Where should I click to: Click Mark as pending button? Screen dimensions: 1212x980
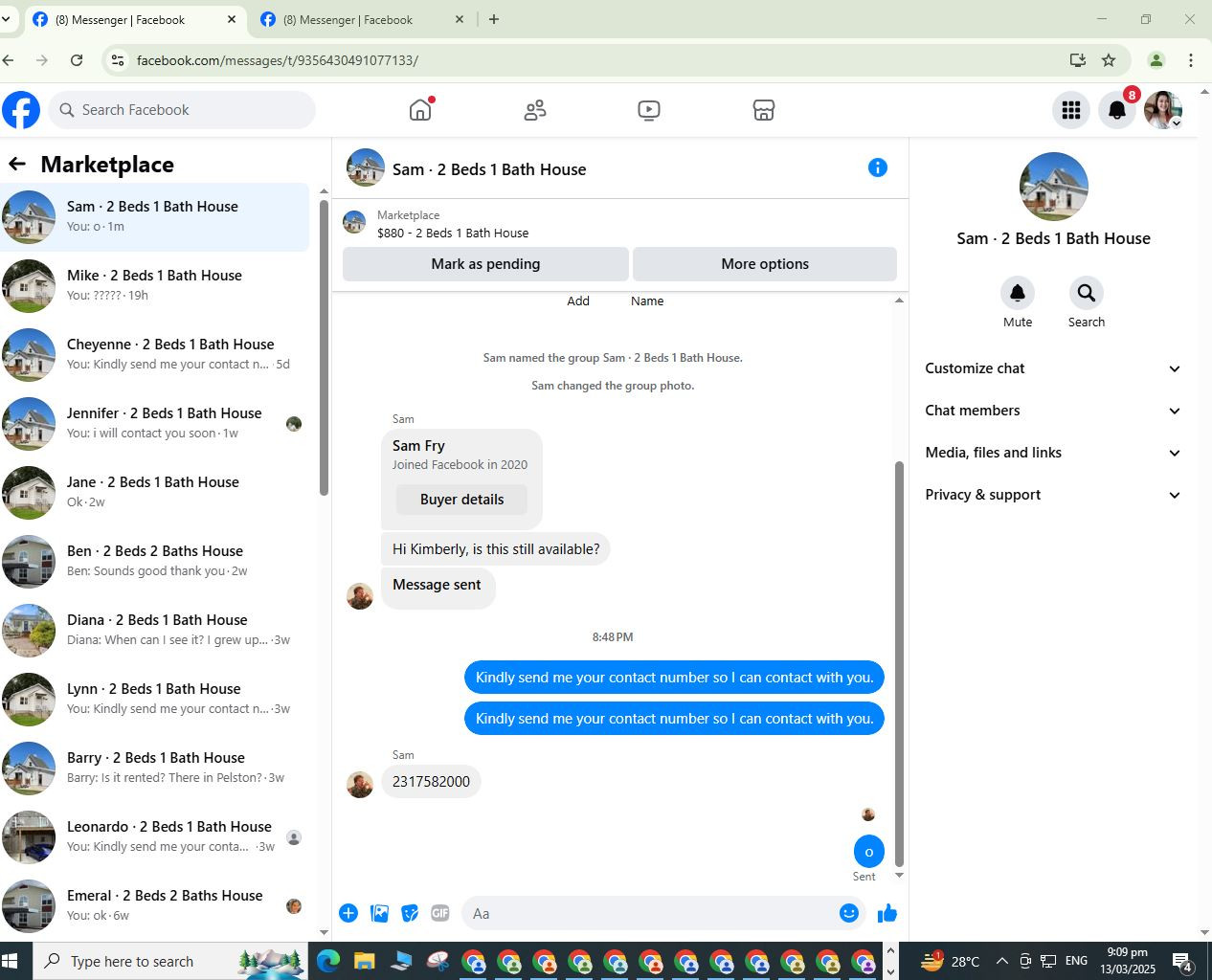(485, 264)
